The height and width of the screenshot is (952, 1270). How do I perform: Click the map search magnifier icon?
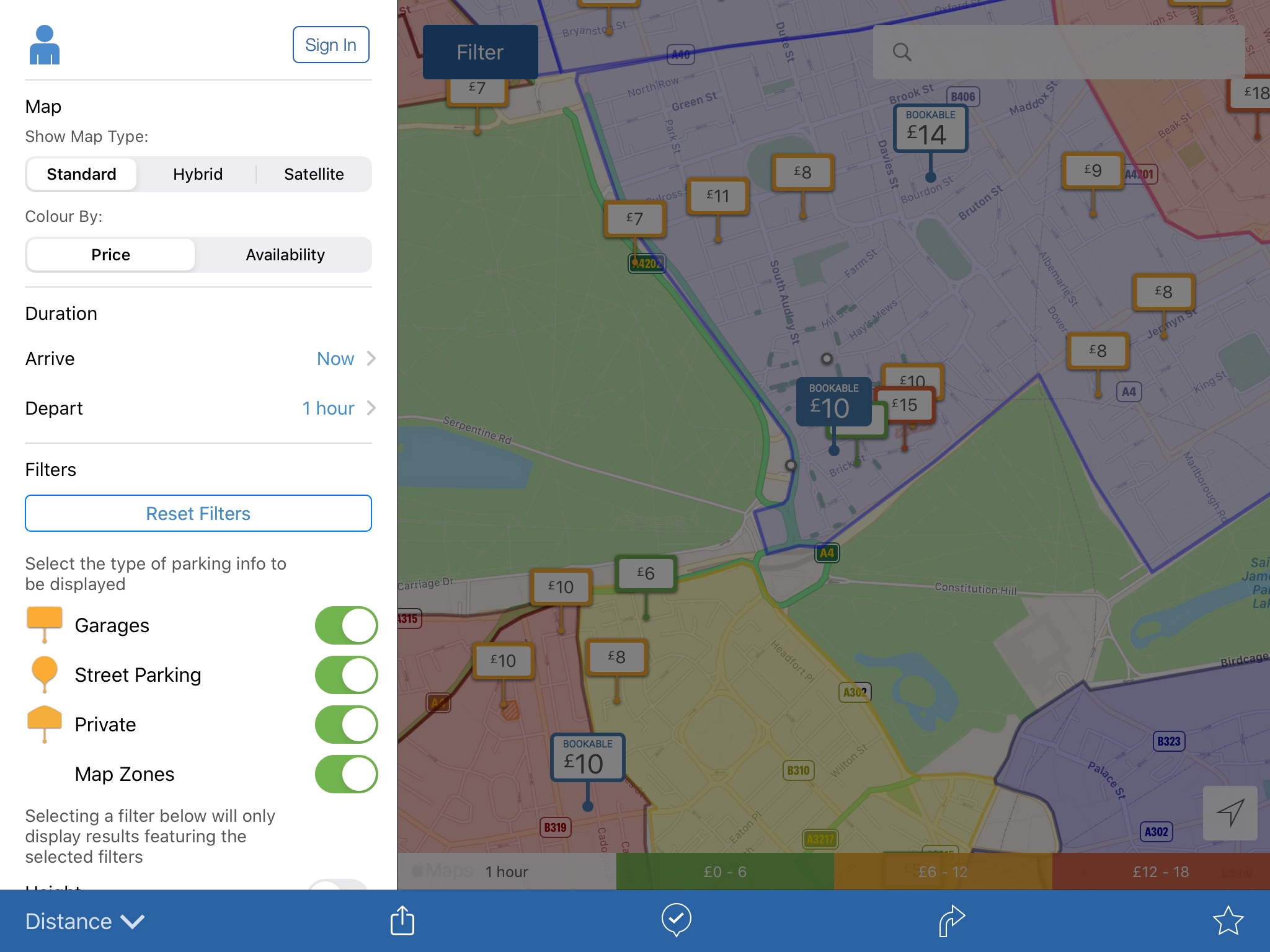[x=902, y=53]
